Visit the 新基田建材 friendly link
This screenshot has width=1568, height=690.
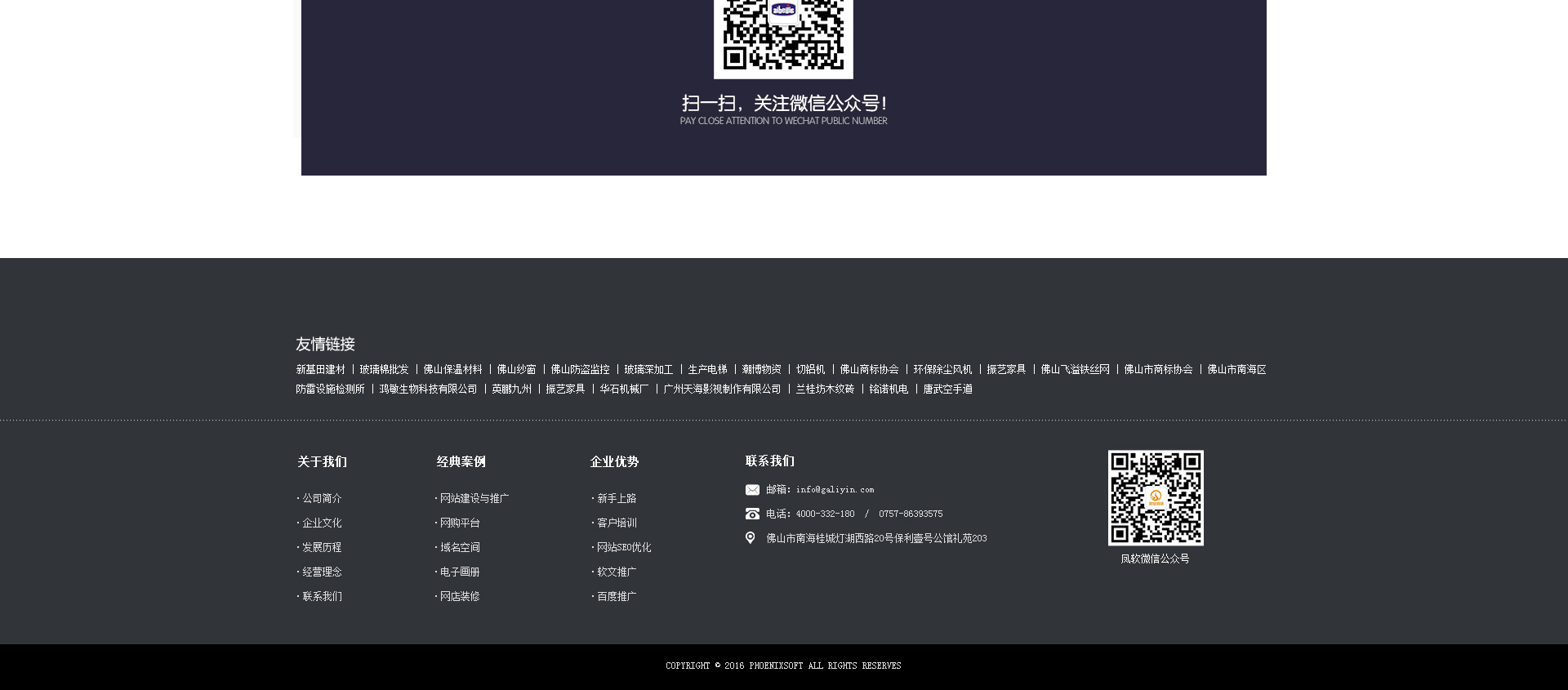tap(320, 370)
